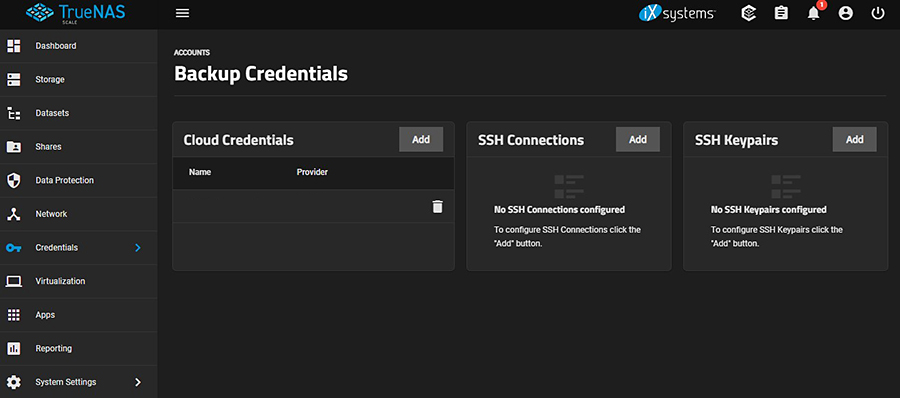This screenshot has width=900, height=398.
Task: Open the Storage menu item
Action: (50, 79)
